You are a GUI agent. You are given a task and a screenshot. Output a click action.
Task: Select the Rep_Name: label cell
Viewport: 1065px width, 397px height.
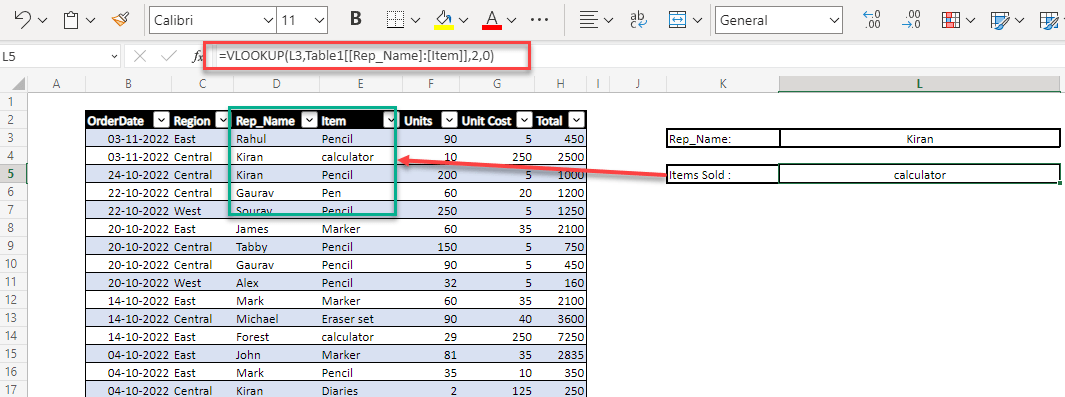tap(723, 138)
